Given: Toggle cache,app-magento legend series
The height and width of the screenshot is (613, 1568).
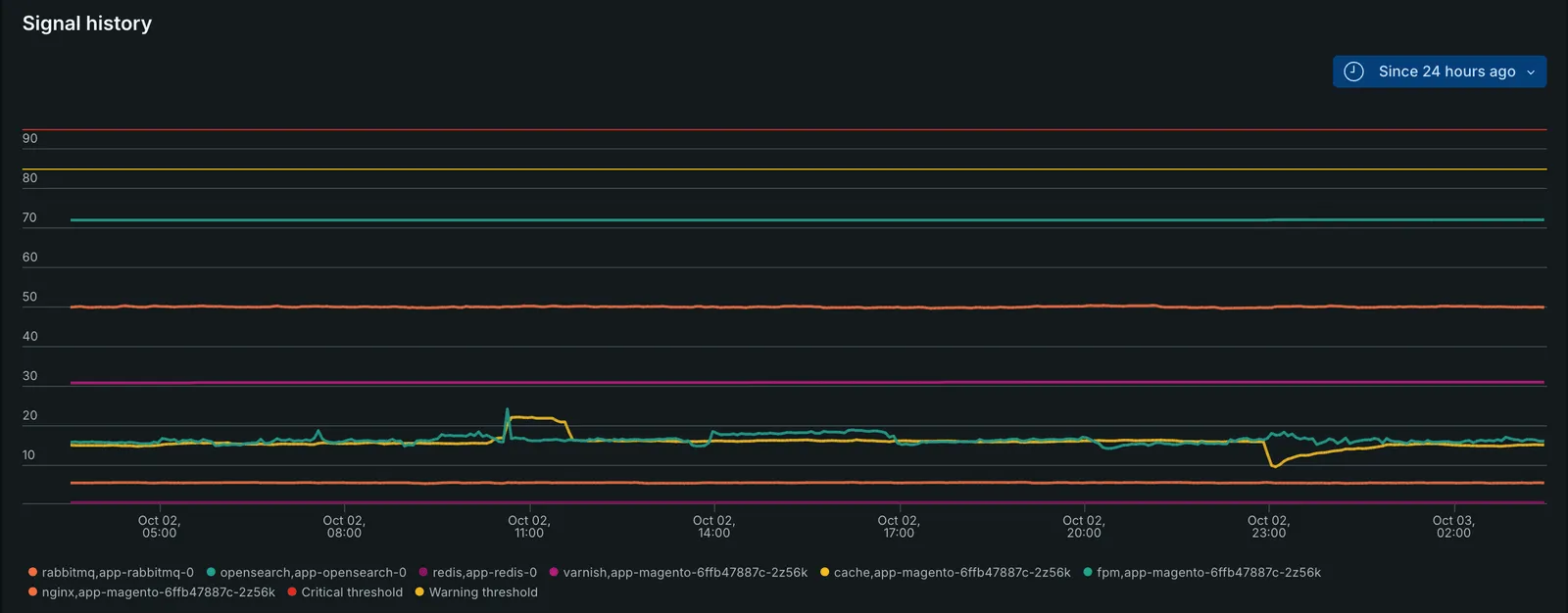Looking at the screenshot, I should tap(945, 573).
